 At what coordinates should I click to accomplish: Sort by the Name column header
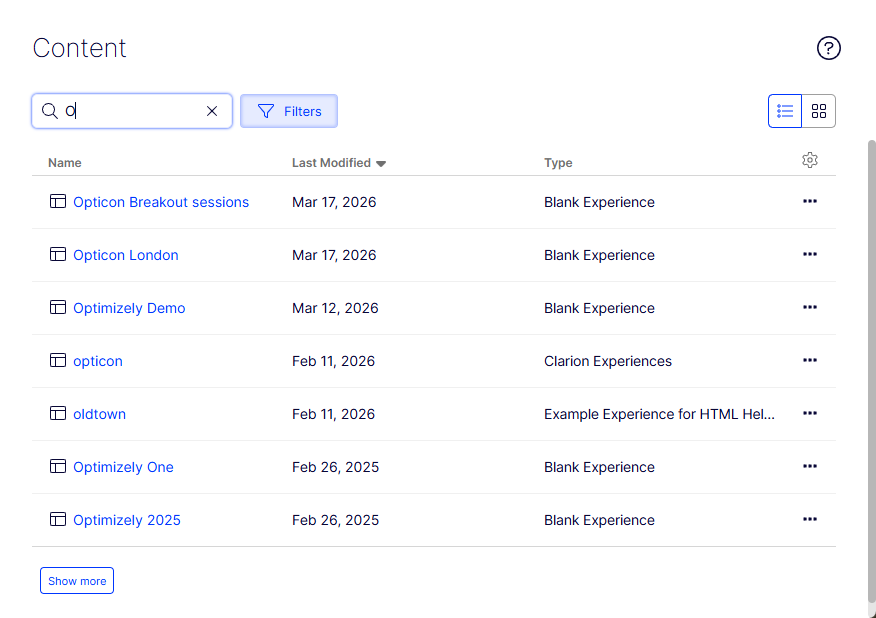(x=65, y=163)
